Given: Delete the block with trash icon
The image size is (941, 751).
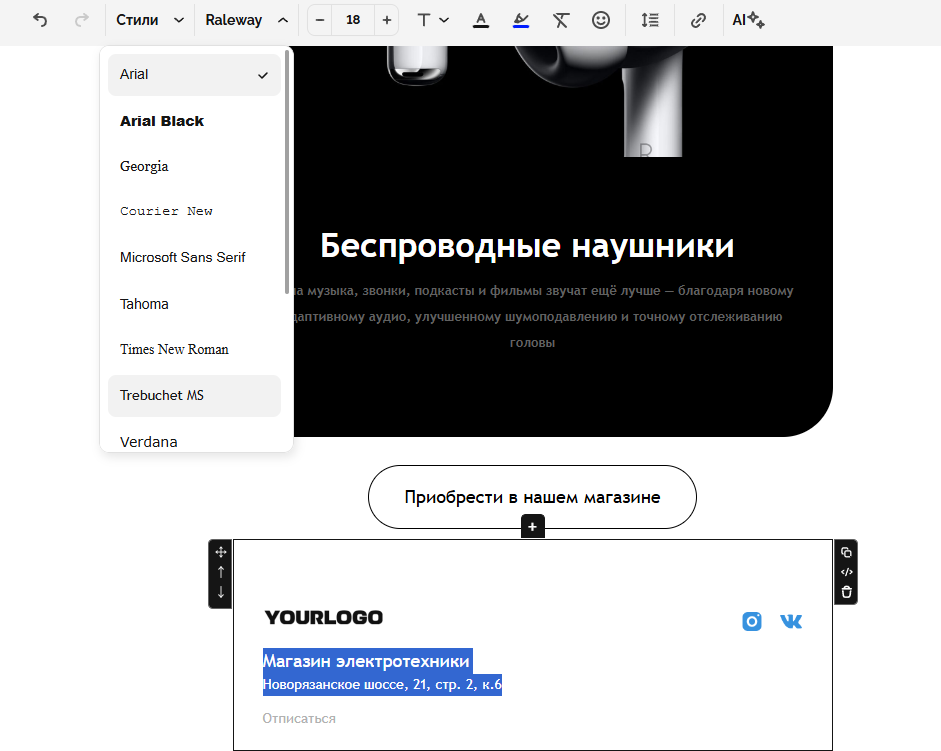Looking at the screenshot, I should pyautogui.click(x=846, y=592).
